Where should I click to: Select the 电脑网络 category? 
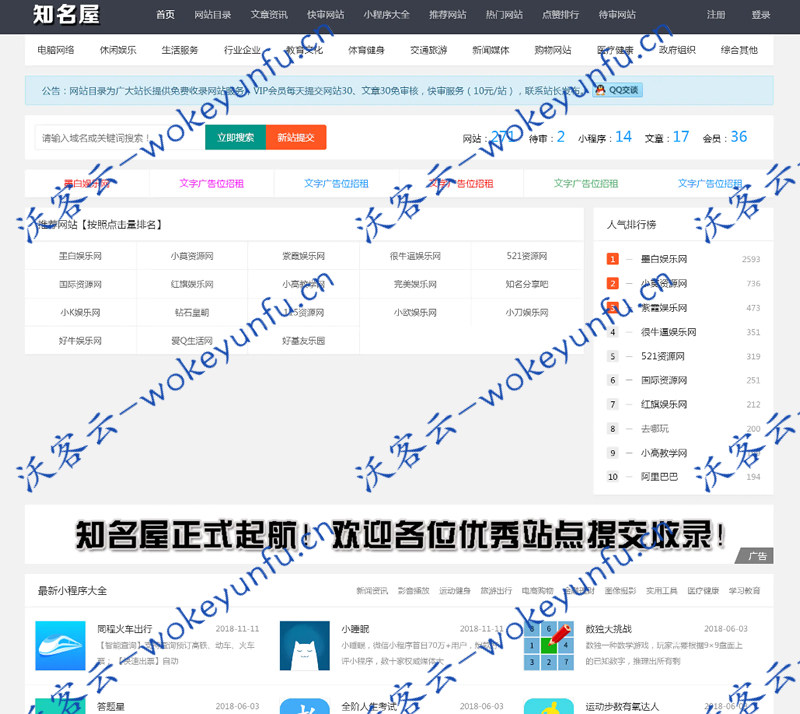(56, 50)
